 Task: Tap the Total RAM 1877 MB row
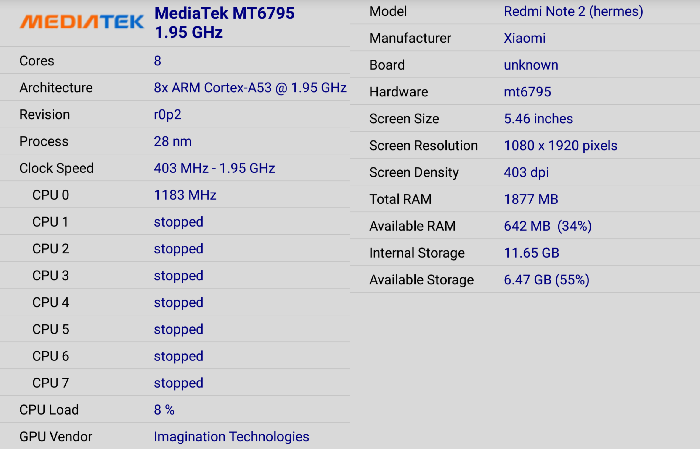click(525, 199)
